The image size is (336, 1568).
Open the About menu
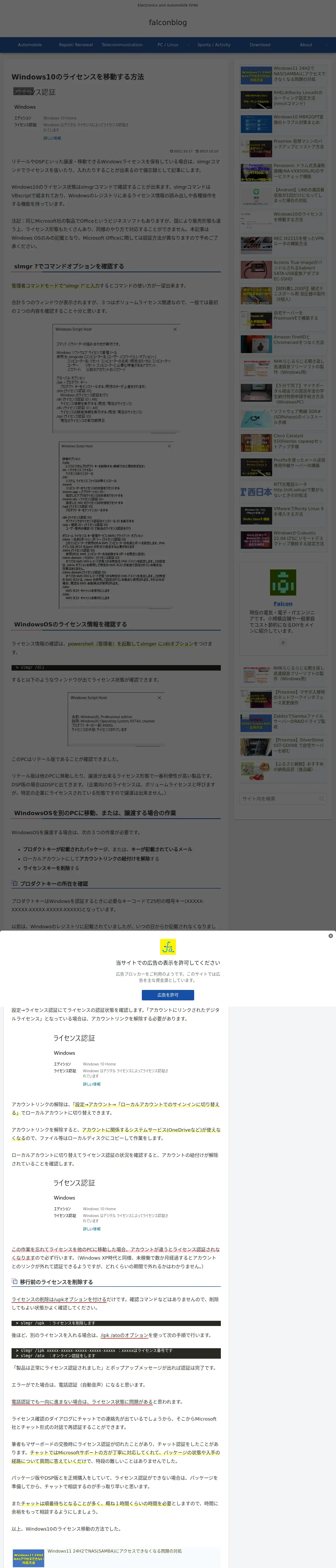point(306,44)
